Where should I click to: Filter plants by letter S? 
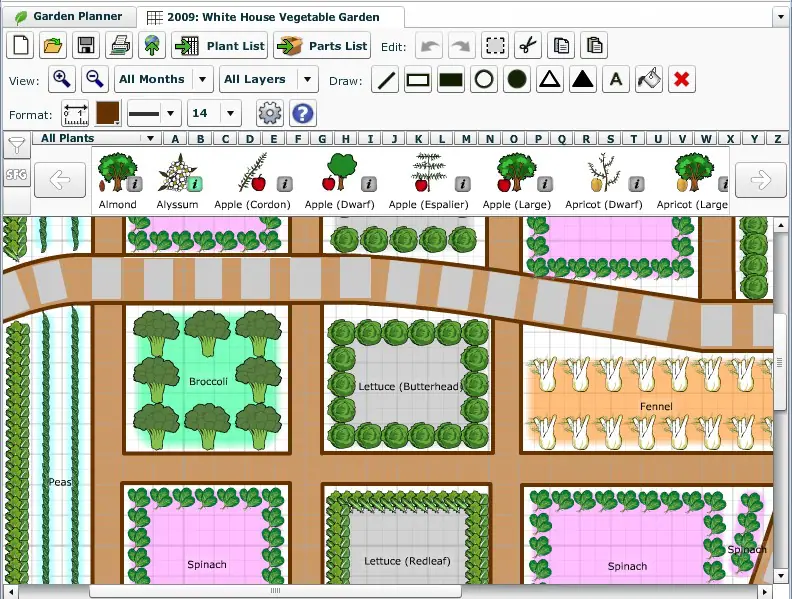(610, 138)
